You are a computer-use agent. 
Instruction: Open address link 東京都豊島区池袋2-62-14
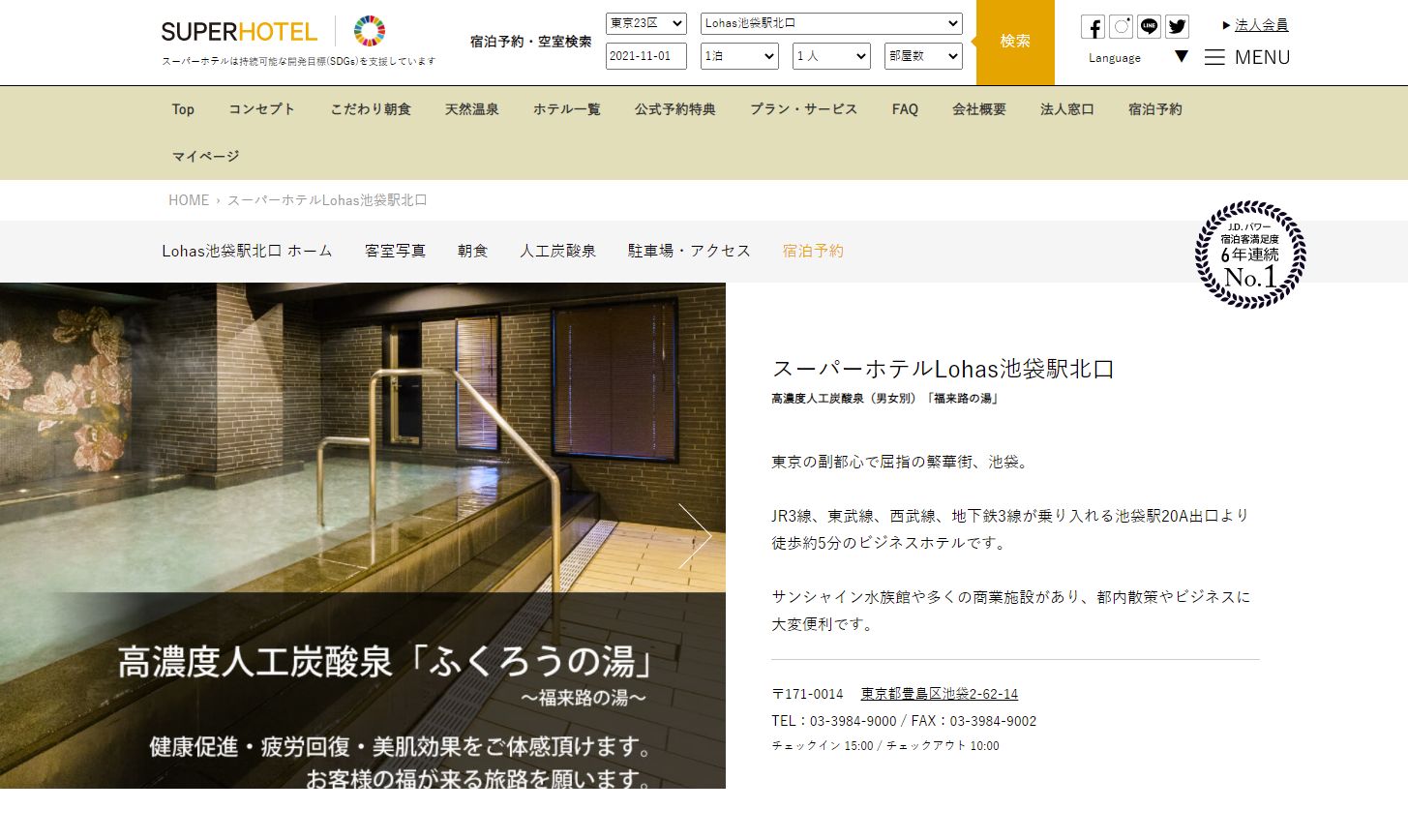pyautogui.click(x=940, y=694)
